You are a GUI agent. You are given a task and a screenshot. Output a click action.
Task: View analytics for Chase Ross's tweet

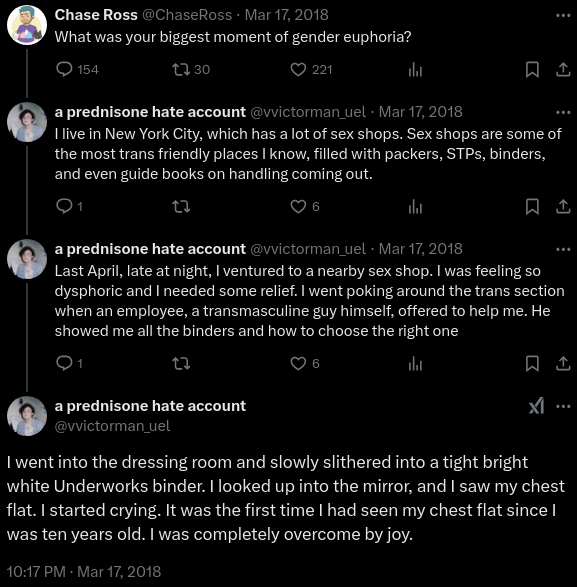pos(415,70)
